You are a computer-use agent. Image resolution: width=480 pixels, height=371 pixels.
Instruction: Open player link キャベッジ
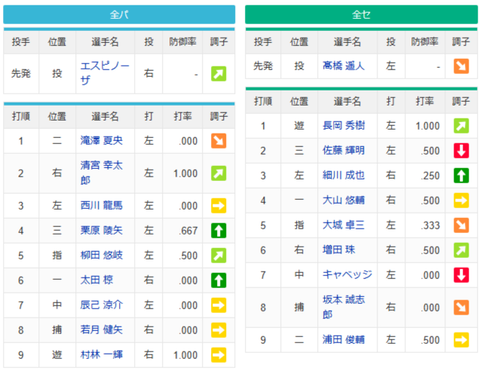coord(347,275)
